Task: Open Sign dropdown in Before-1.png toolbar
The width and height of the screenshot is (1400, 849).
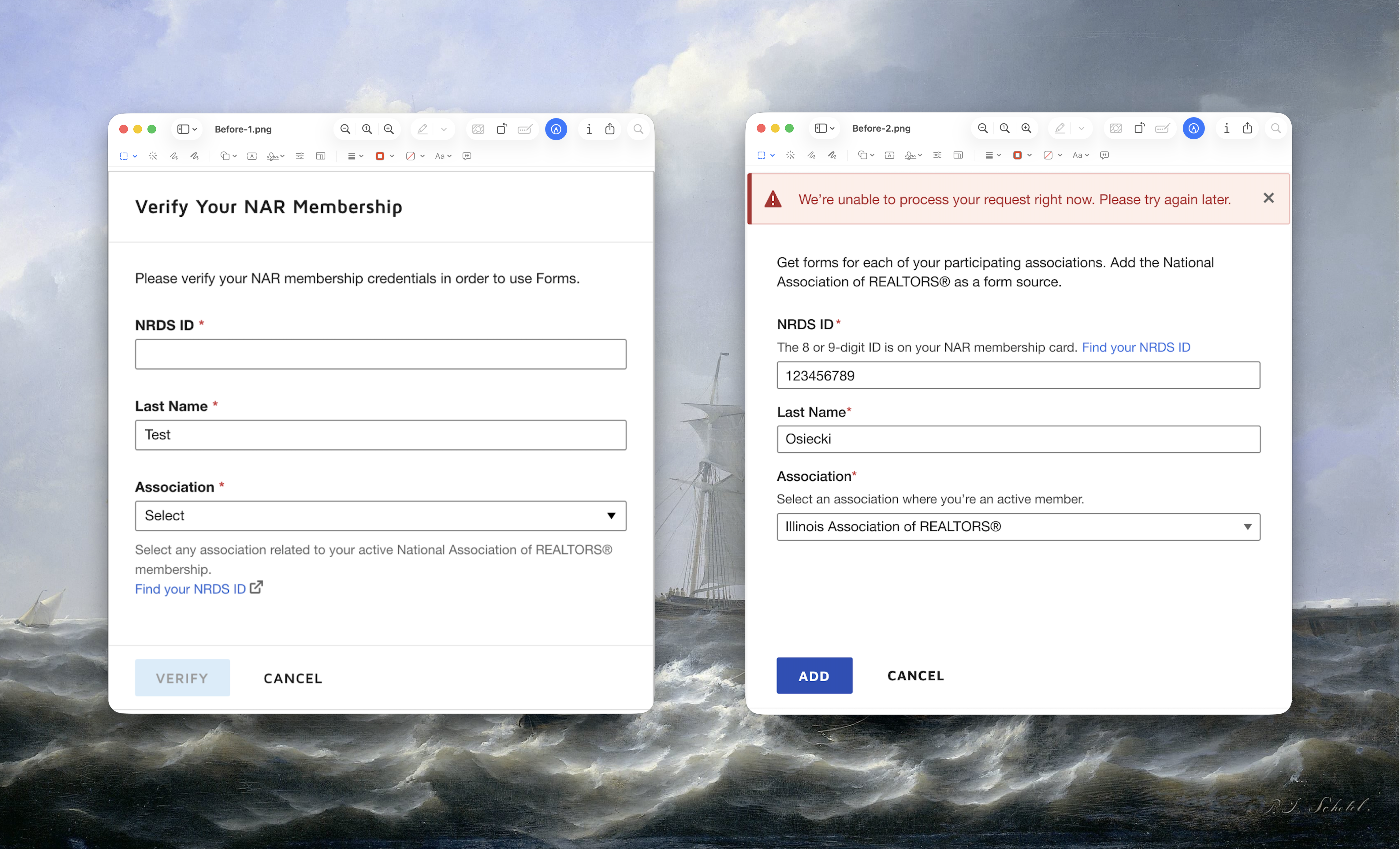Action: point(276,156)
